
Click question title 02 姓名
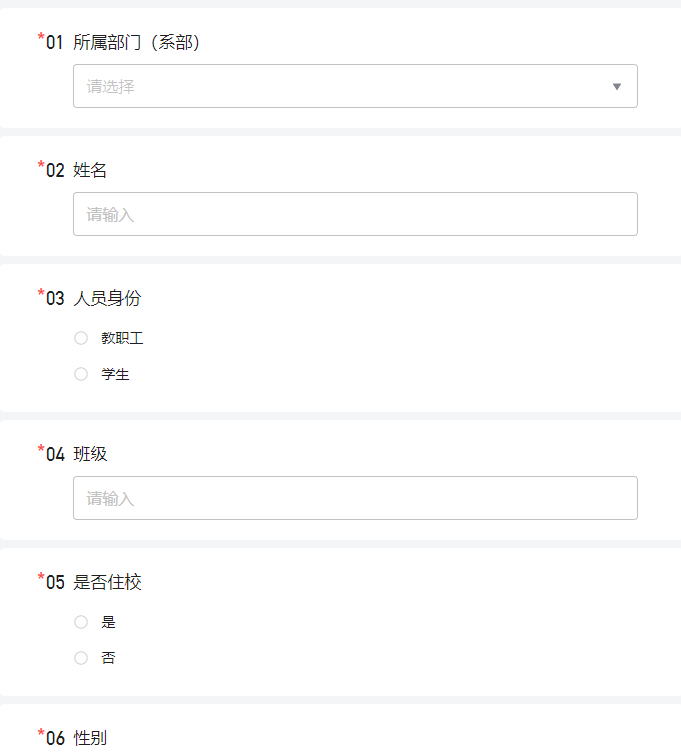coord(76,170)
